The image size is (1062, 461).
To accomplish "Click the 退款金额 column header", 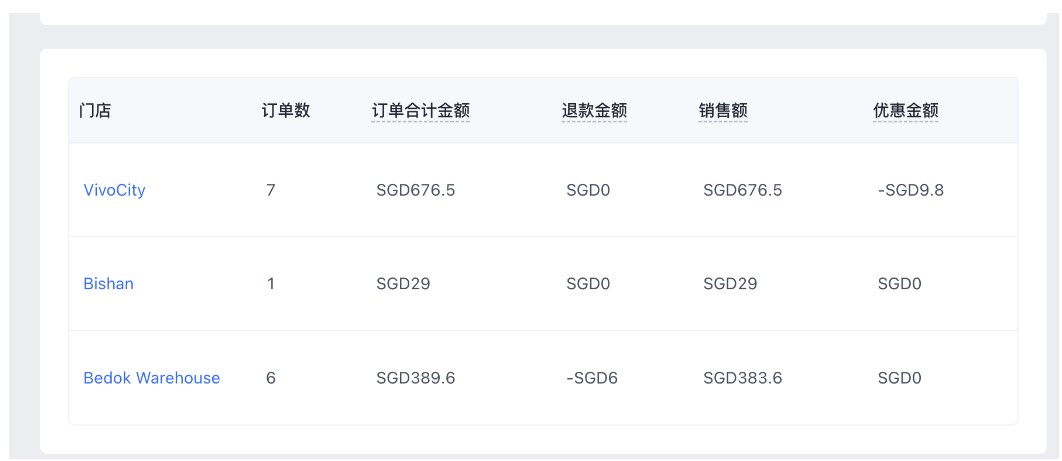I will [594, 110].
